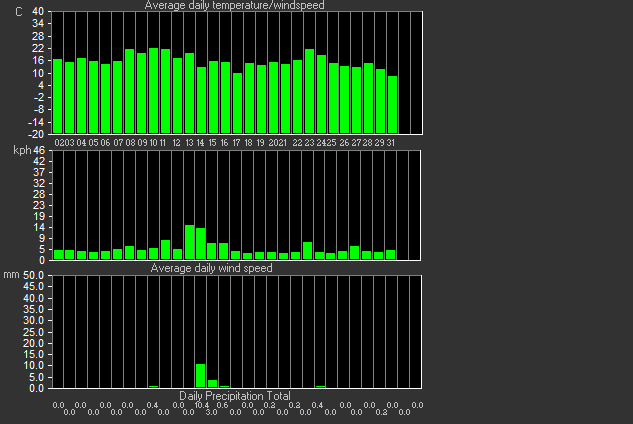Click the "35.0" precipitation axis tick

pyautogui.click(x=33, y=309)
